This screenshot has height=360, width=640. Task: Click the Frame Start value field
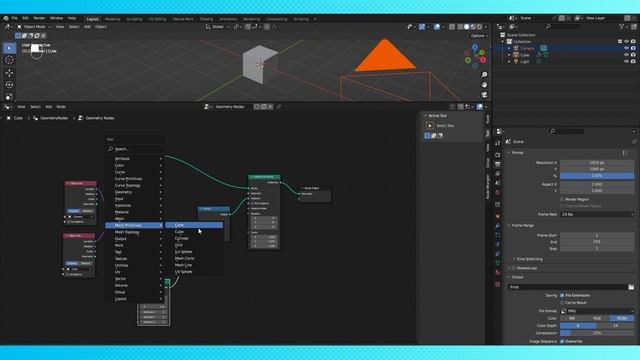[597, 236]
